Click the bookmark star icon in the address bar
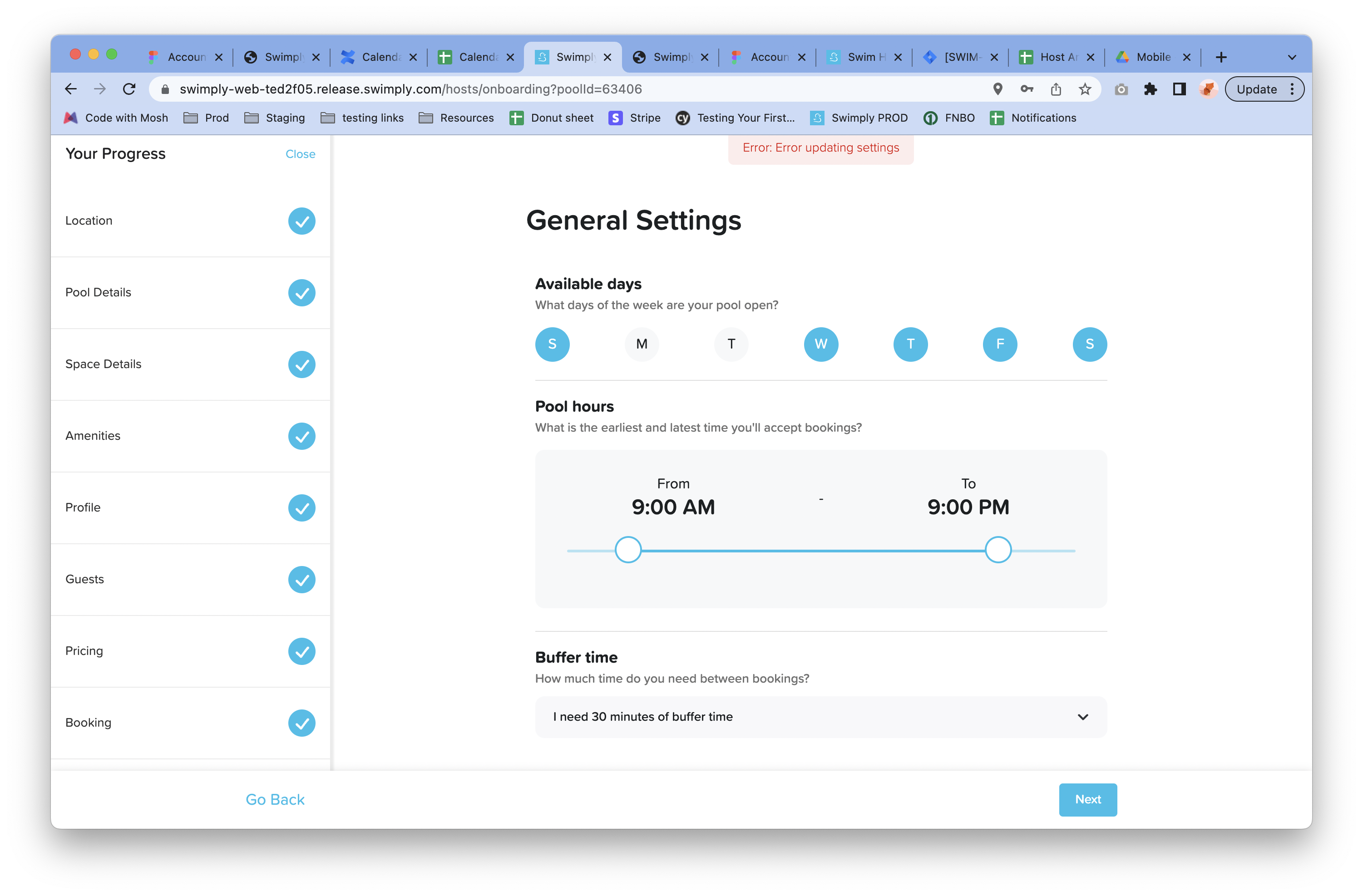1363x896 pixels. pyautogui.click(x=1085, y=89)
